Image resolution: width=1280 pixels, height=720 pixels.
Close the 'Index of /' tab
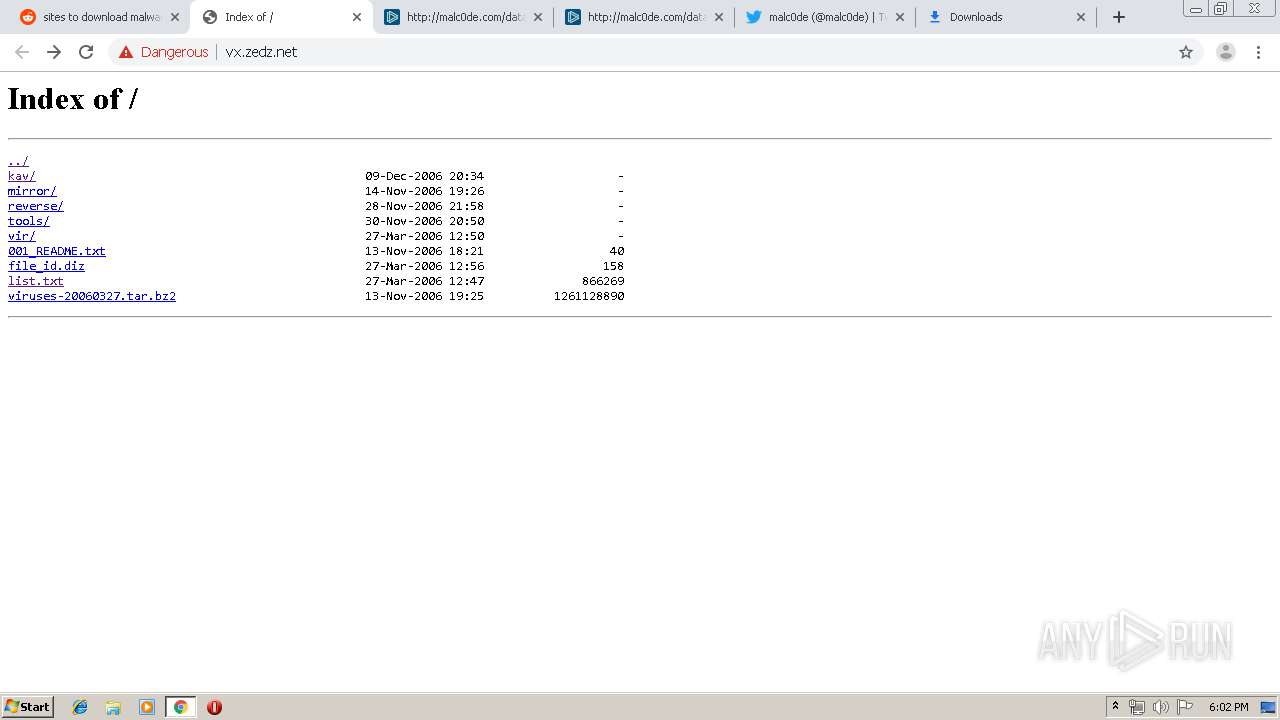pyautogui.click(x=357, y=17)
